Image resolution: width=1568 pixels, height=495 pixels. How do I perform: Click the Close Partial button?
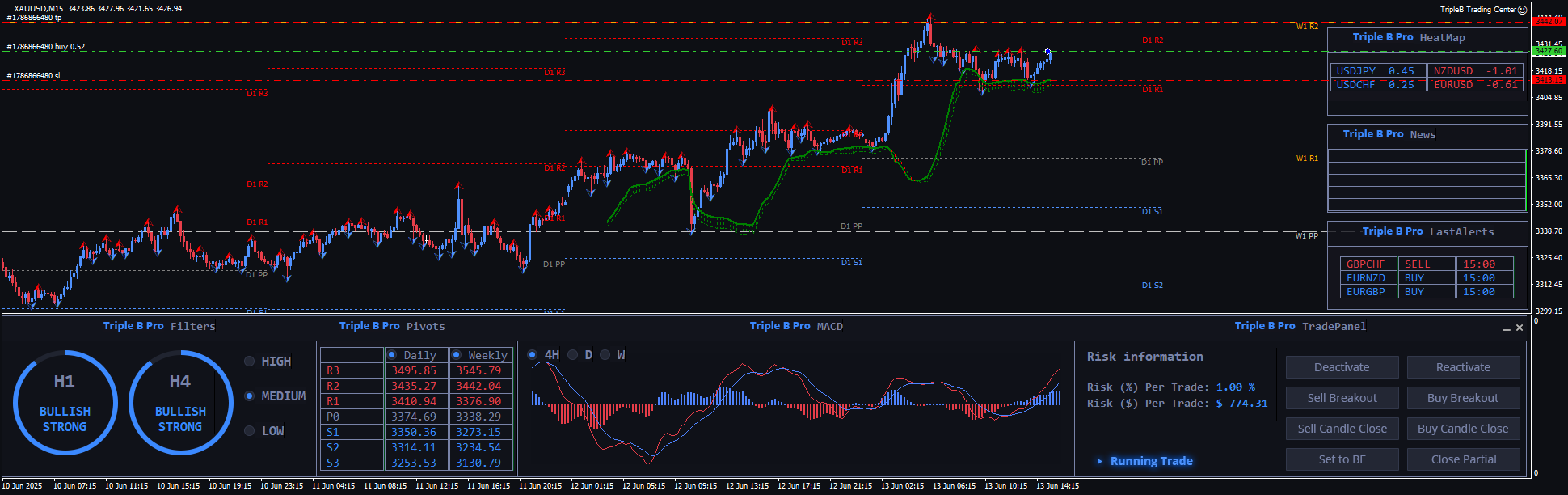(1463, 459)
